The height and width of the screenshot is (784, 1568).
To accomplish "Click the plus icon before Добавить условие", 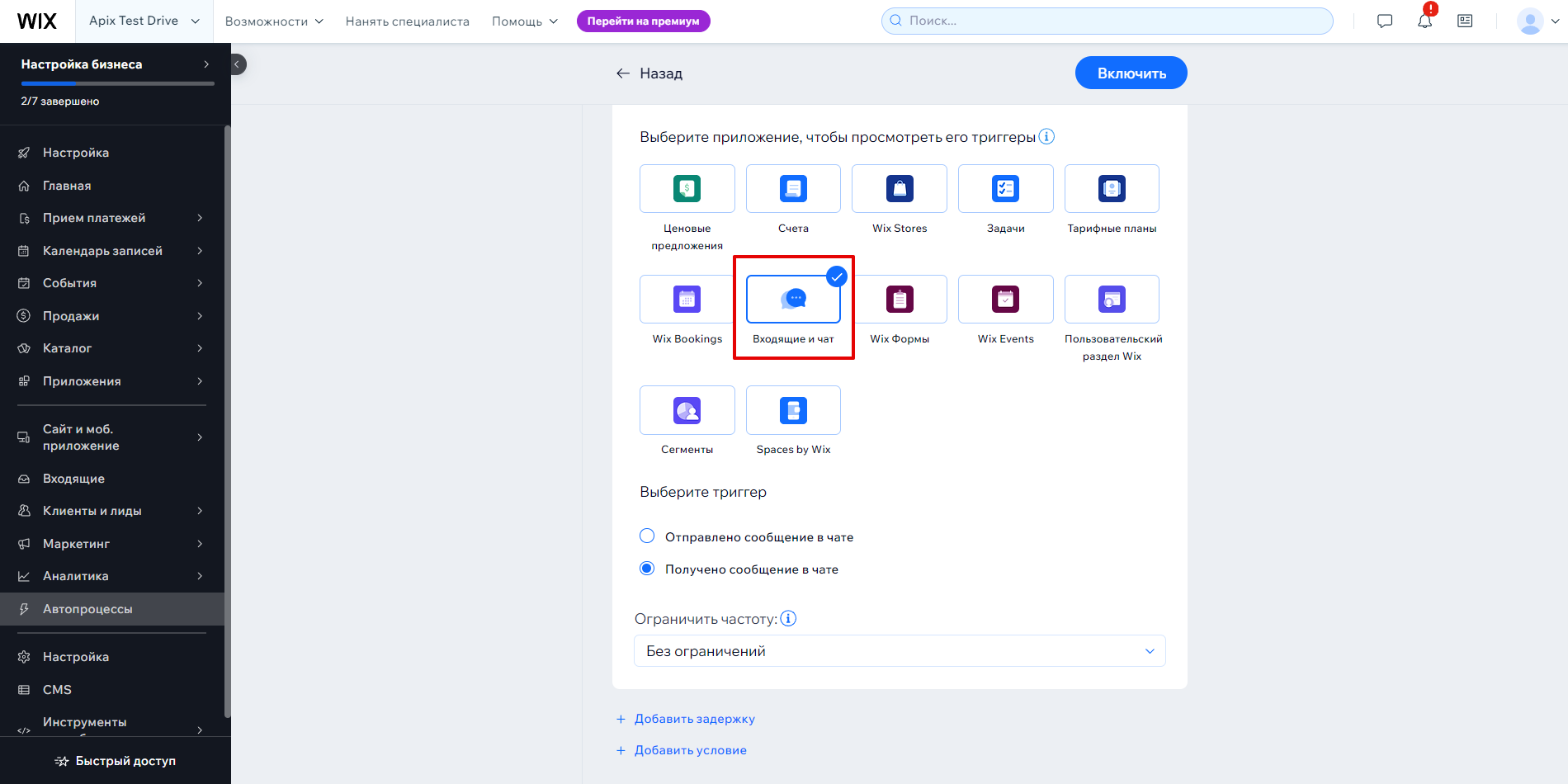I will point(621,750).
